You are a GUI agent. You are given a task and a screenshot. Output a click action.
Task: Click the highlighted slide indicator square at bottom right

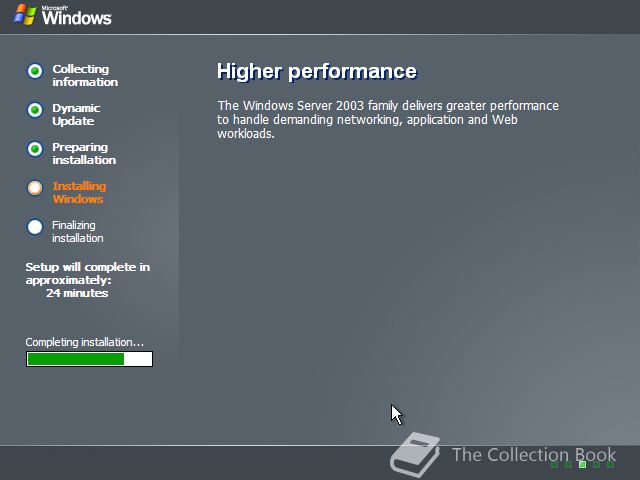[x=582, y=464]
